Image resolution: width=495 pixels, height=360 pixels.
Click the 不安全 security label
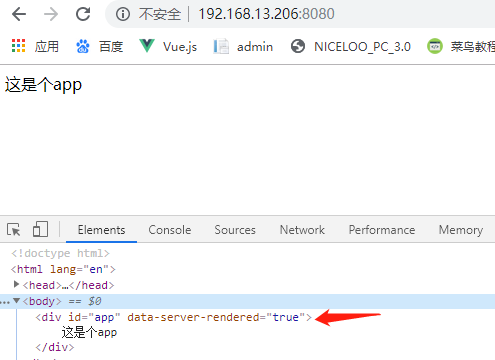160,14
